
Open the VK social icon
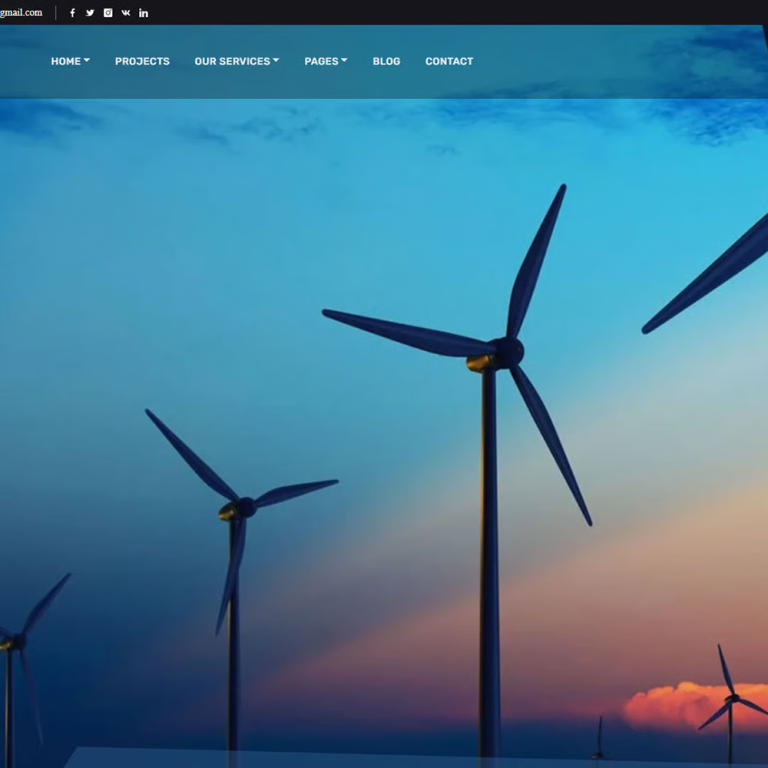click(126, 13)
